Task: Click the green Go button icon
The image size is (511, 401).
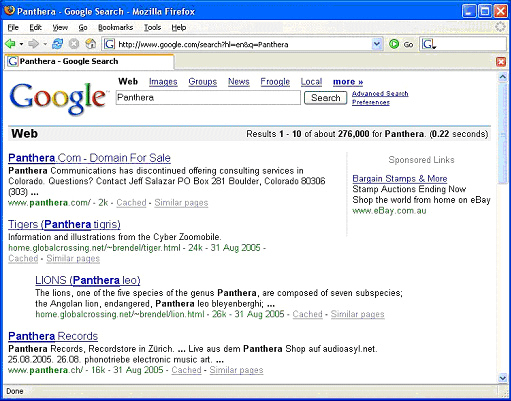Action: coord(394,44)
